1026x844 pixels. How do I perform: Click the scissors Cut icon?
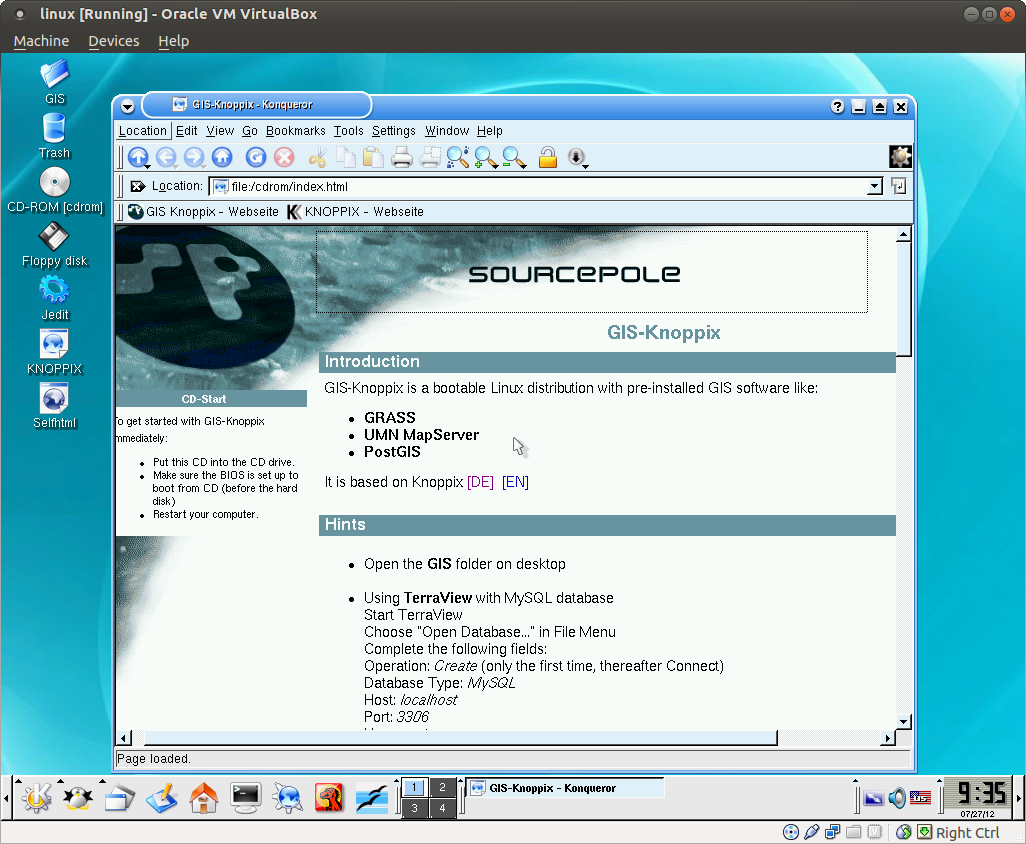[x=317, y=157]
